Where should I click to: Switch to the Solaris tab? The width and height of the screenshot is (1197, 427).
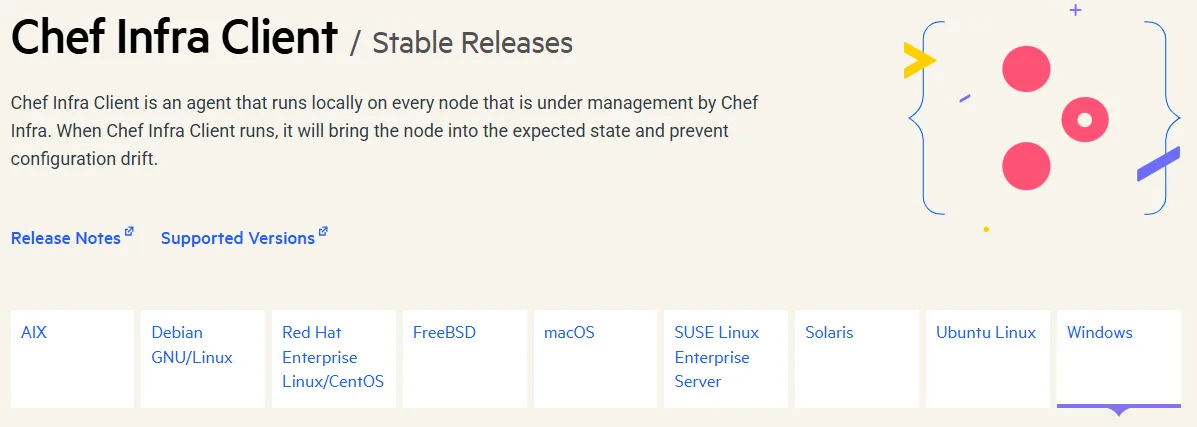click(x=856, y=358)
